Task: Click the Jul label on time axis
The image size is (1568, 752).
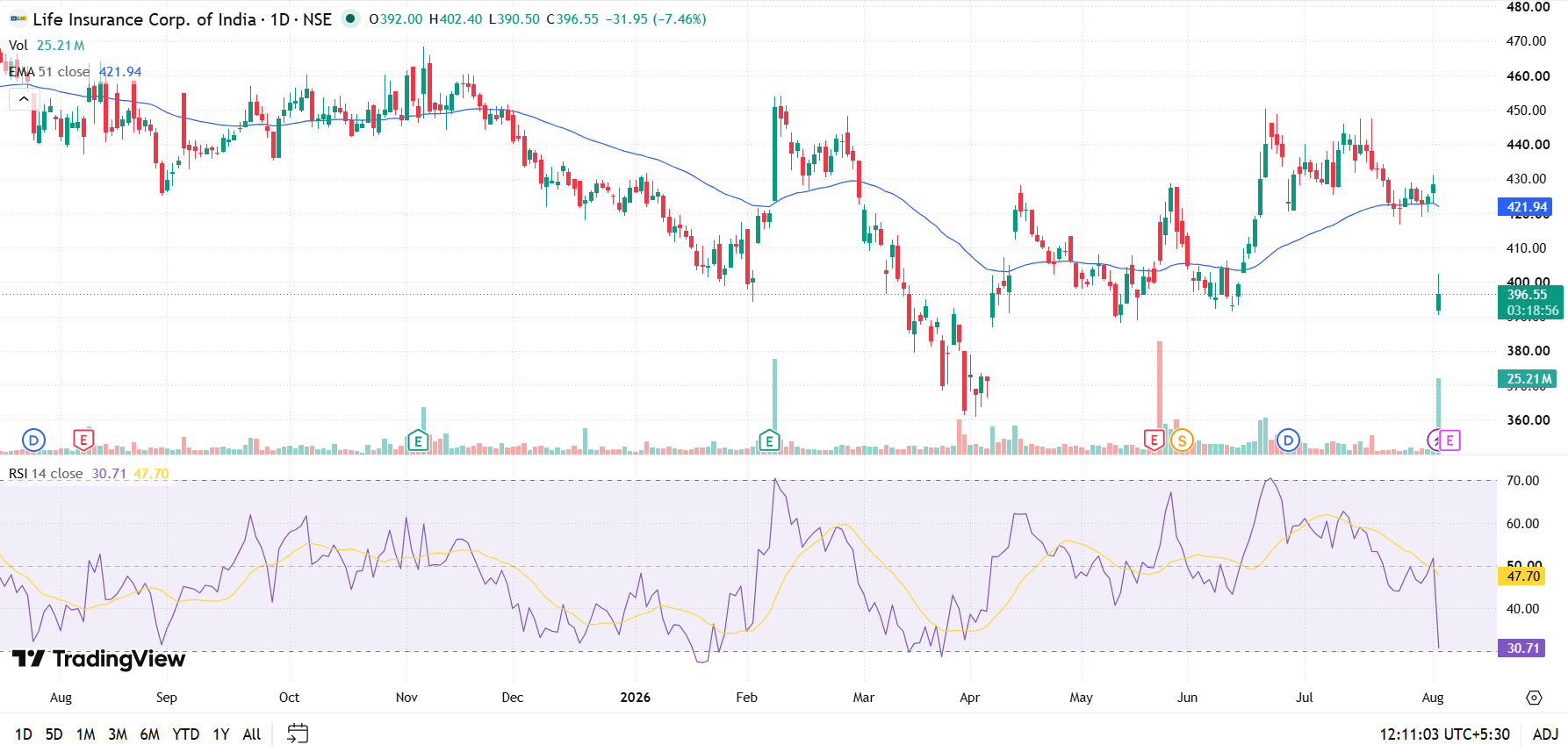Action: pos(1305,697)
